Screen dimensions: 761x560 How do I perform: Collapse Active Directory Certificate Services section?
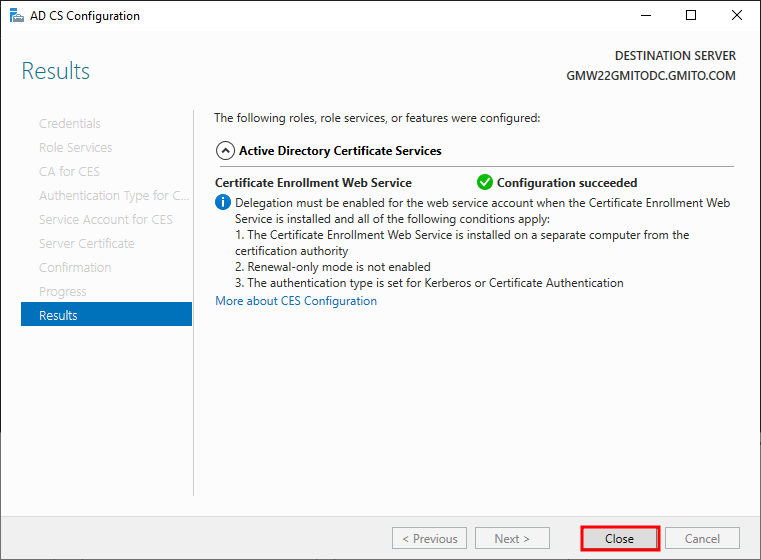coord(225,151)
